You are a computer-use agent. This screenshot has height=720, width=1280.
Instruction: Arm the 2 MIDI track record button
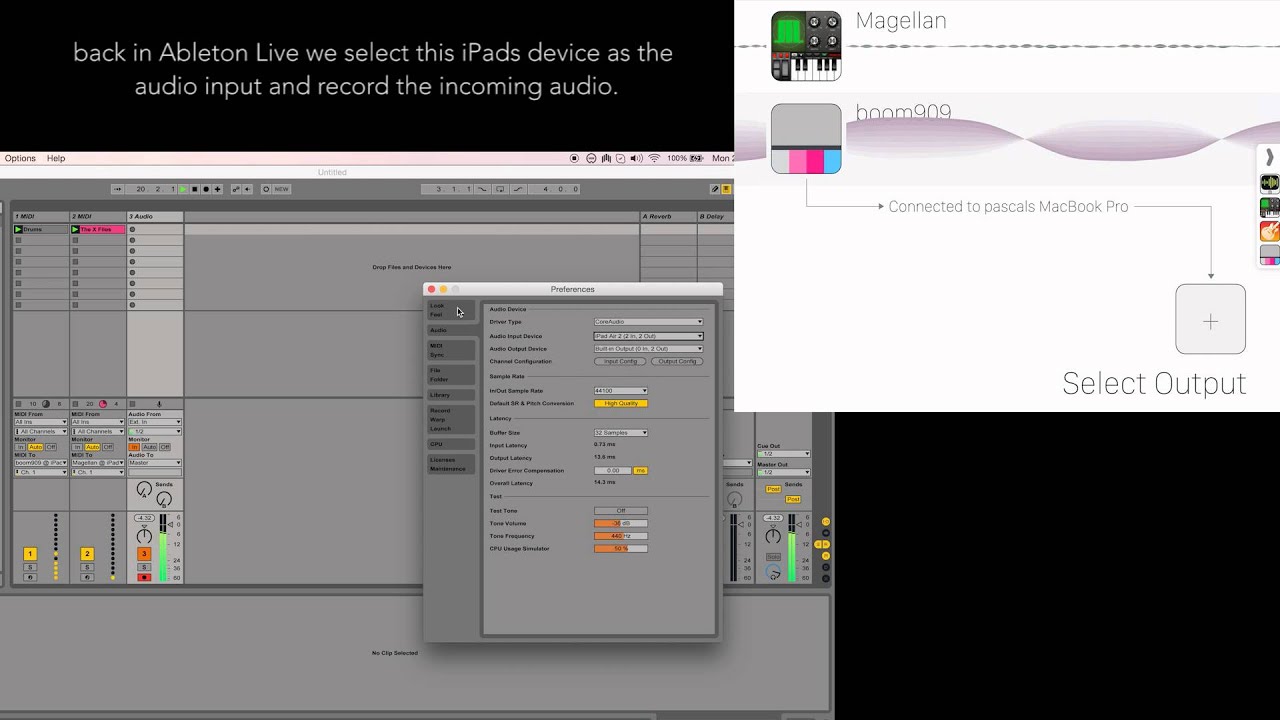pyautogui.click(x=87, y=577)
